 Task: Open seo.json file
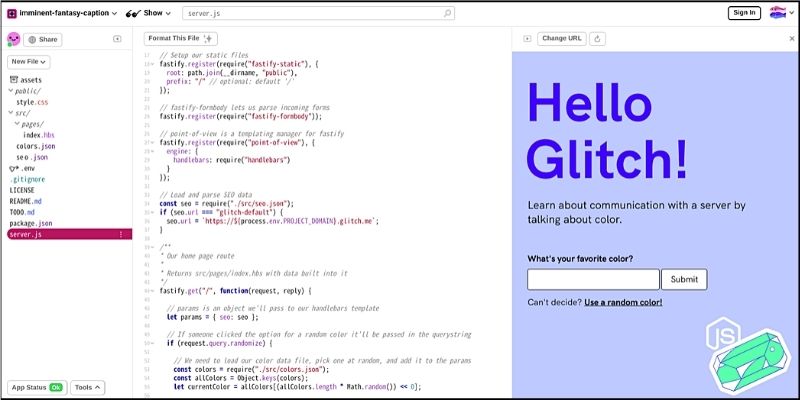point(32,158)
